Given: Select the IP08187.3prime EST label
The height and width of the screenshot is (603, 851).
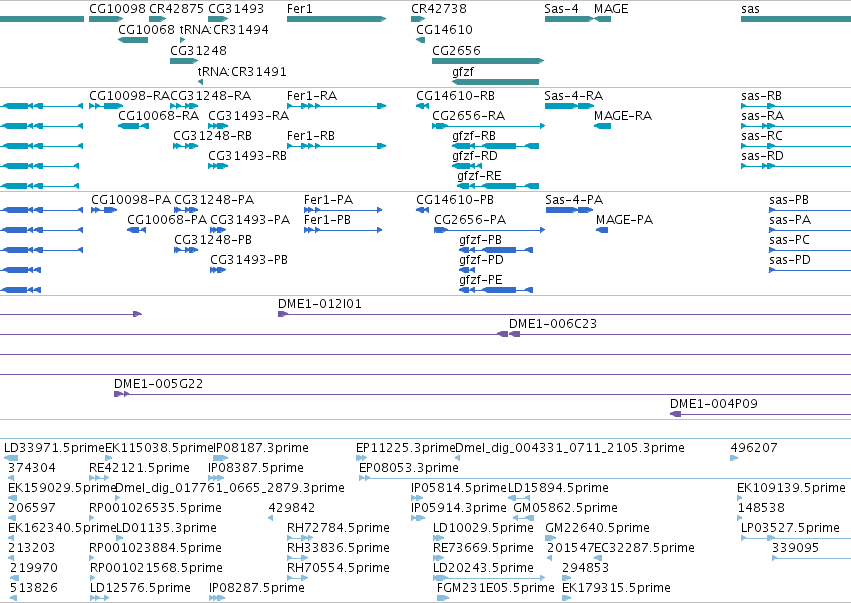Looking at the screenshot, I should [x=261, y=448].
